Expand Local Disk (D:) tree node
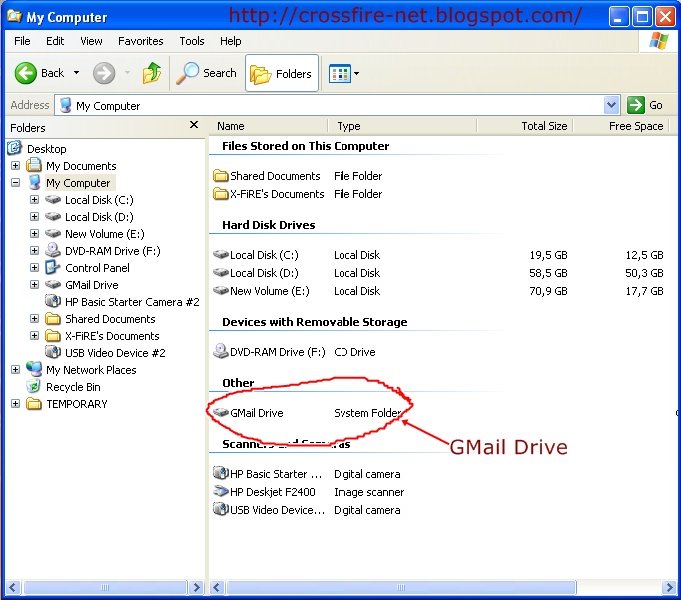 click(34, 216)
